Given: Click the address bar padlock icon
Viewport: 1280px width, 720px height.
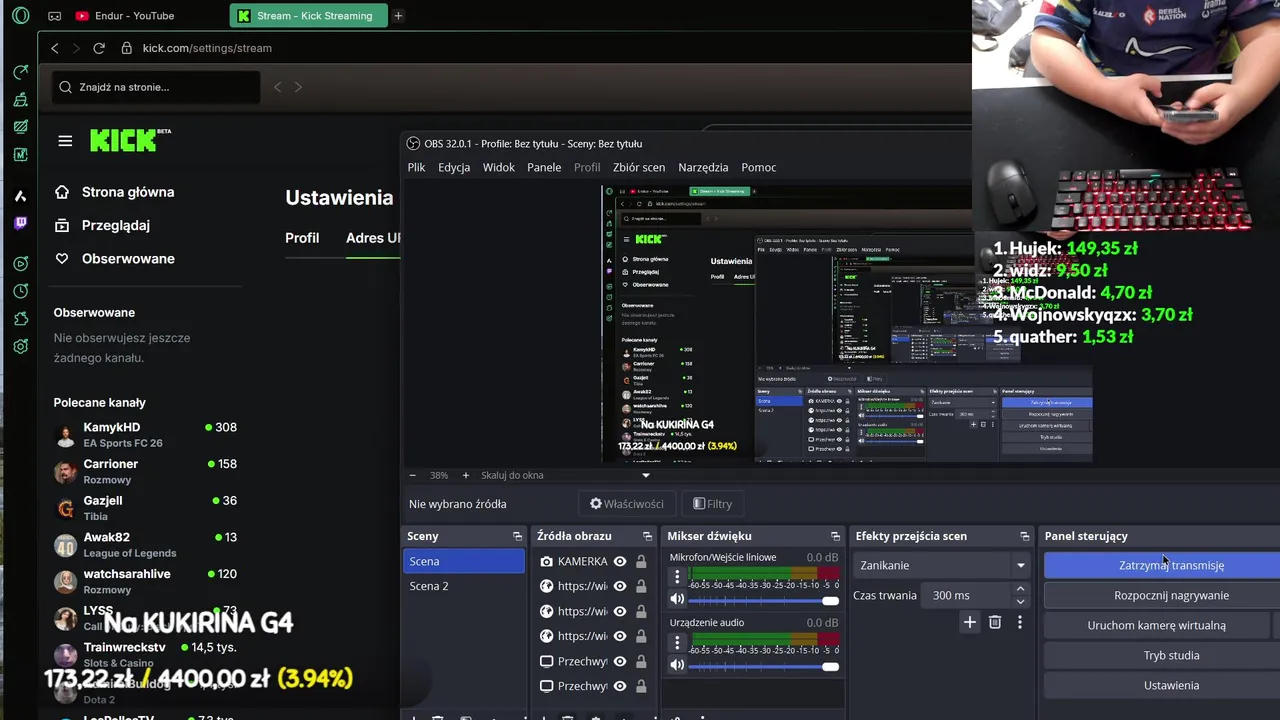Looking at the screenshot, I should click(126, 48).
